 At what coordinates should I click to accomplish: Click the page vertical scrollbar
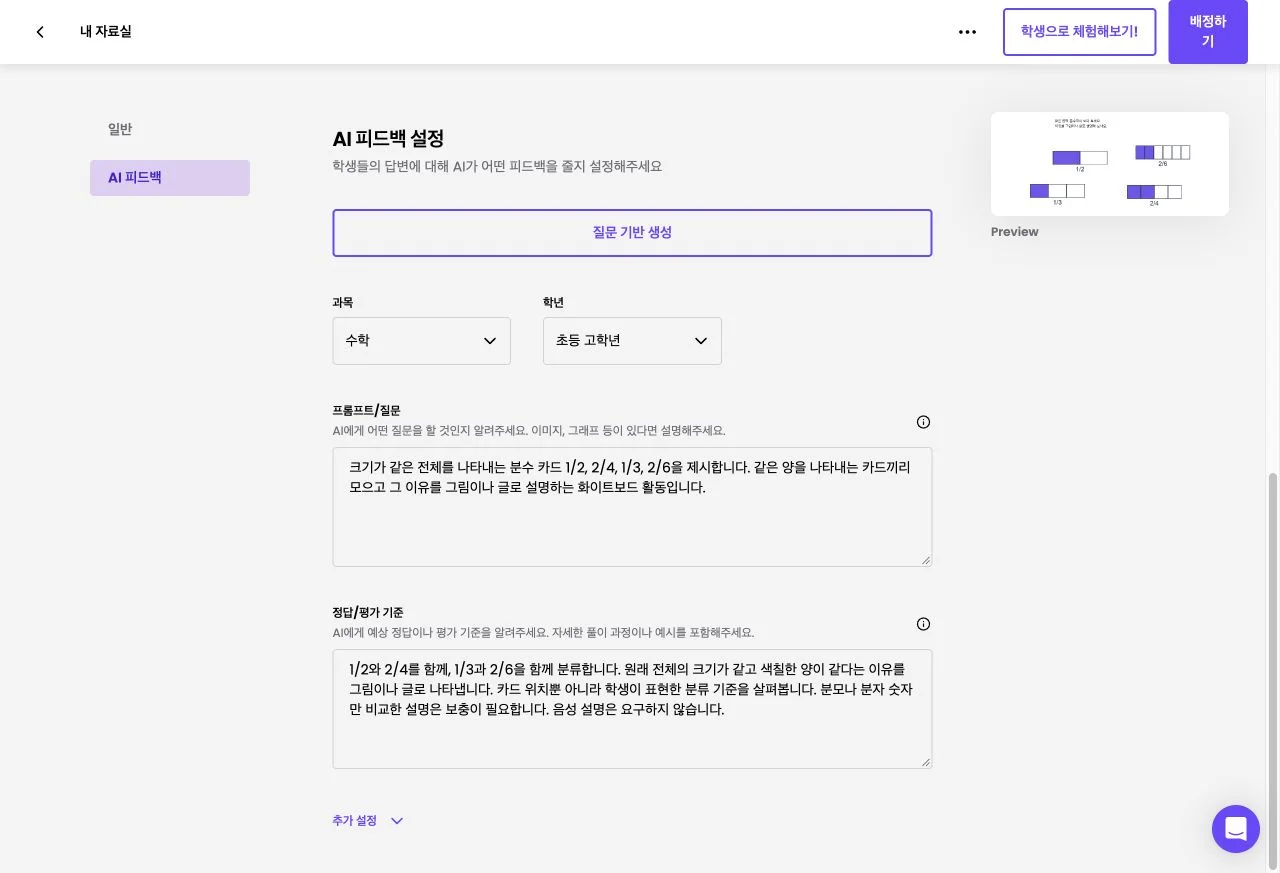1273,670
